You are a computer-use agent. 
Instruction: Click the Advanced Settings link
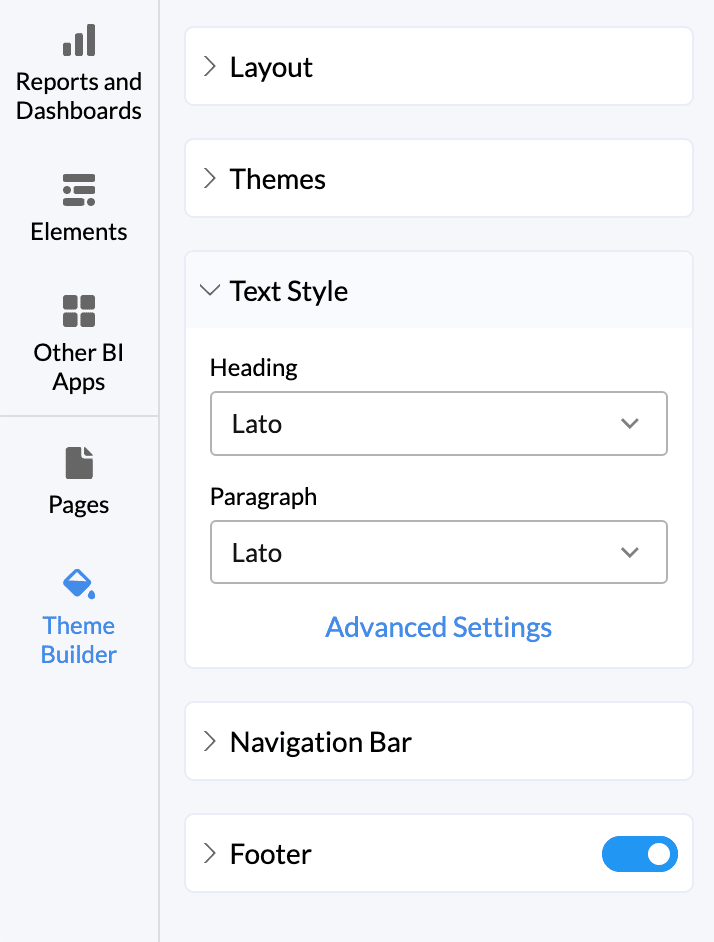[438, 627]
